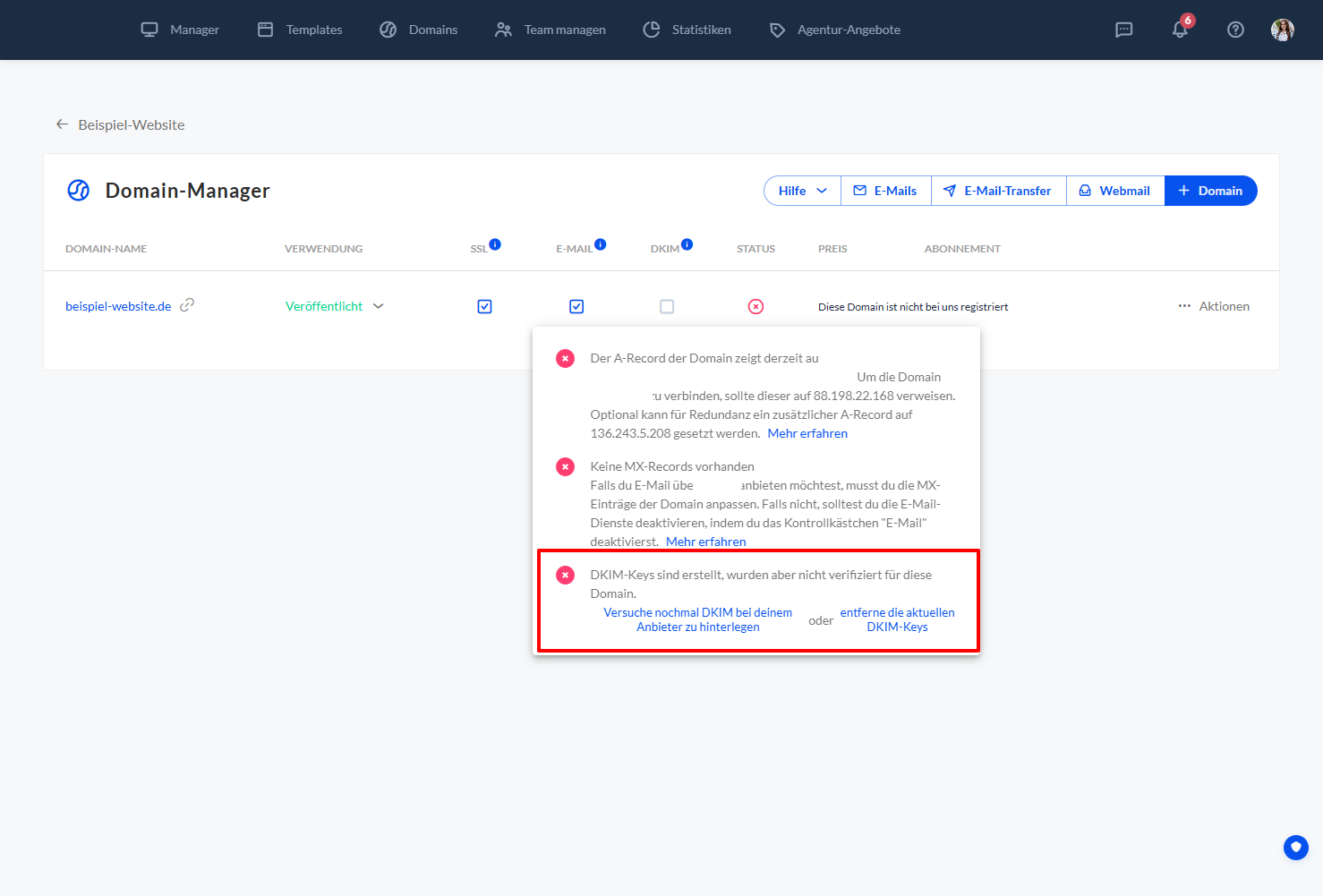The image size is (1323, 896).
Task: Open the blue shield widget icon
Action: point(1295,847)
